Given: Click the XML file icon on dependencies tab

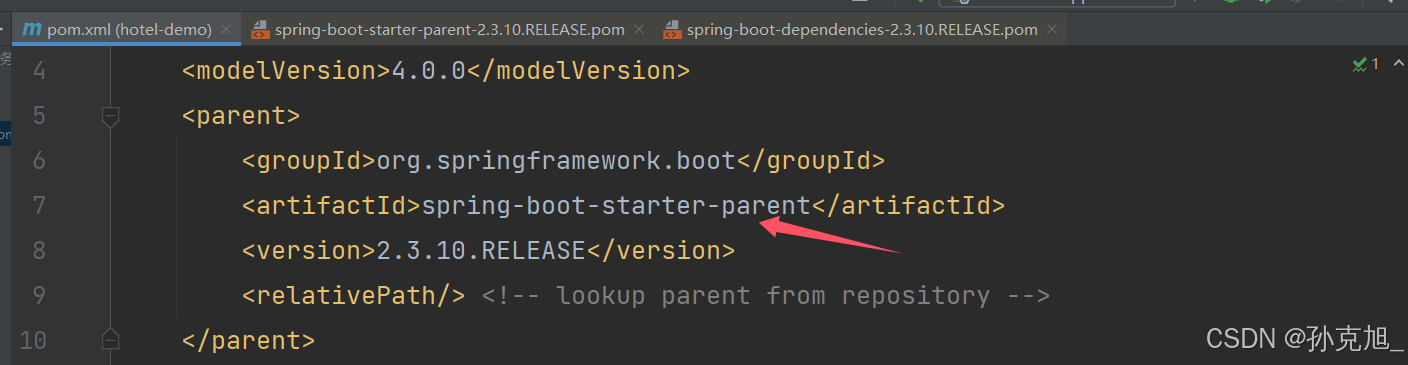Looking at the screenshot, I should tap(672, 30).
